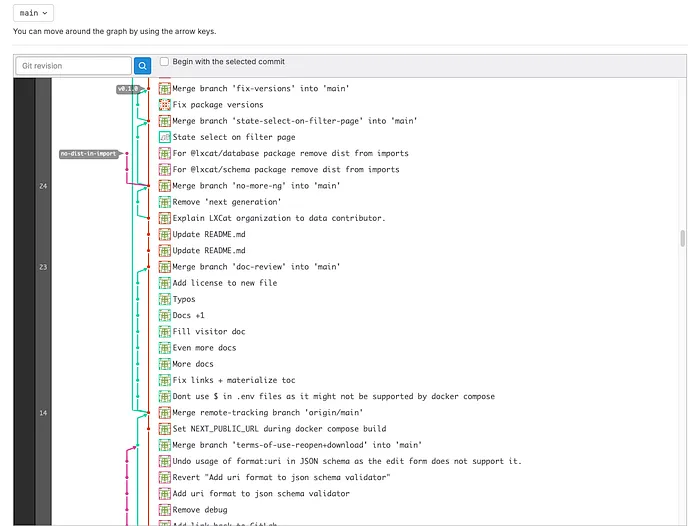Click avatar beside More docs commit
Screen dimensions: 700x526
(x=165, y=364)
